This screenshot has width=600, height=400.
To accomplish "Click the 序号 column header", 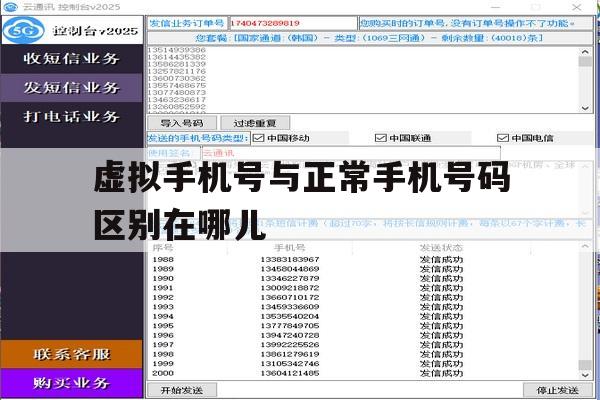I will [163, 248].
